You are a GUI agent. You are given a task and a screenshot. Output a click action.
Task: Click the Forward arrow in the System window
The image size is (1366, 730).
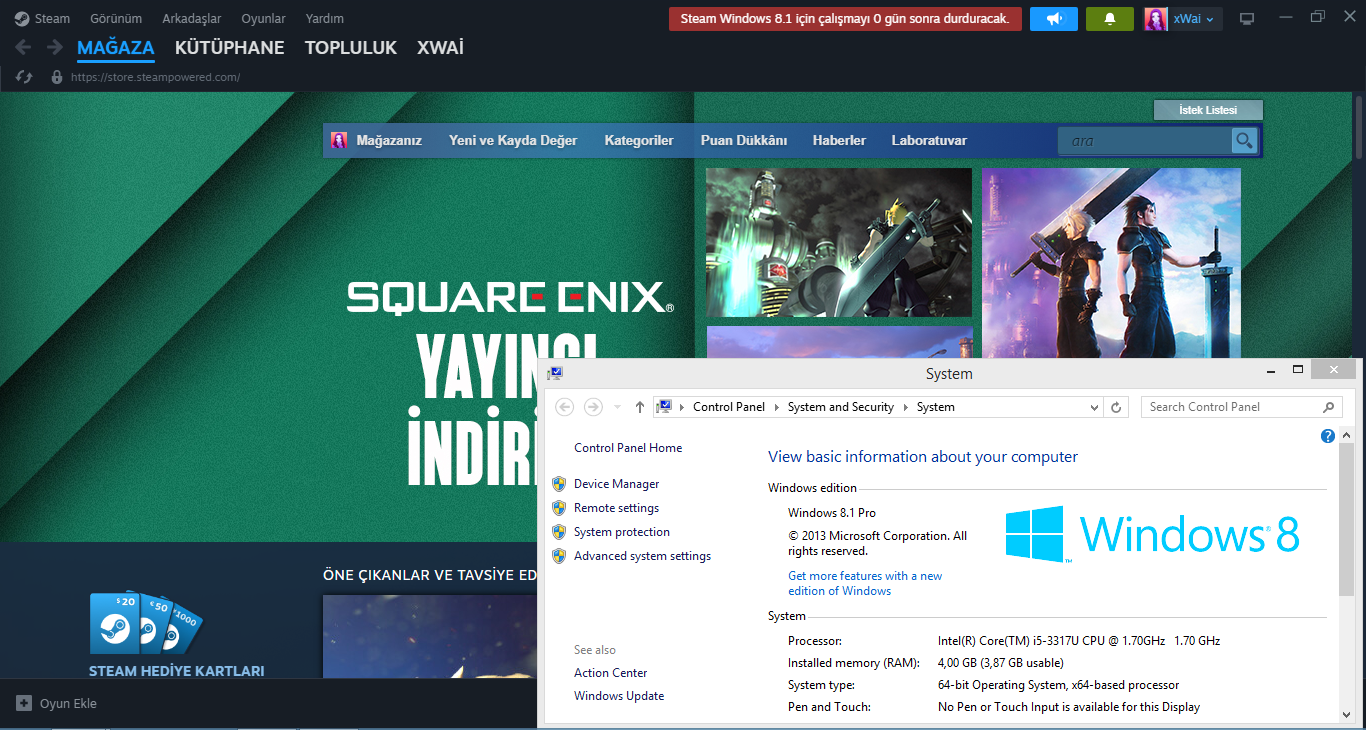[593, 407]
